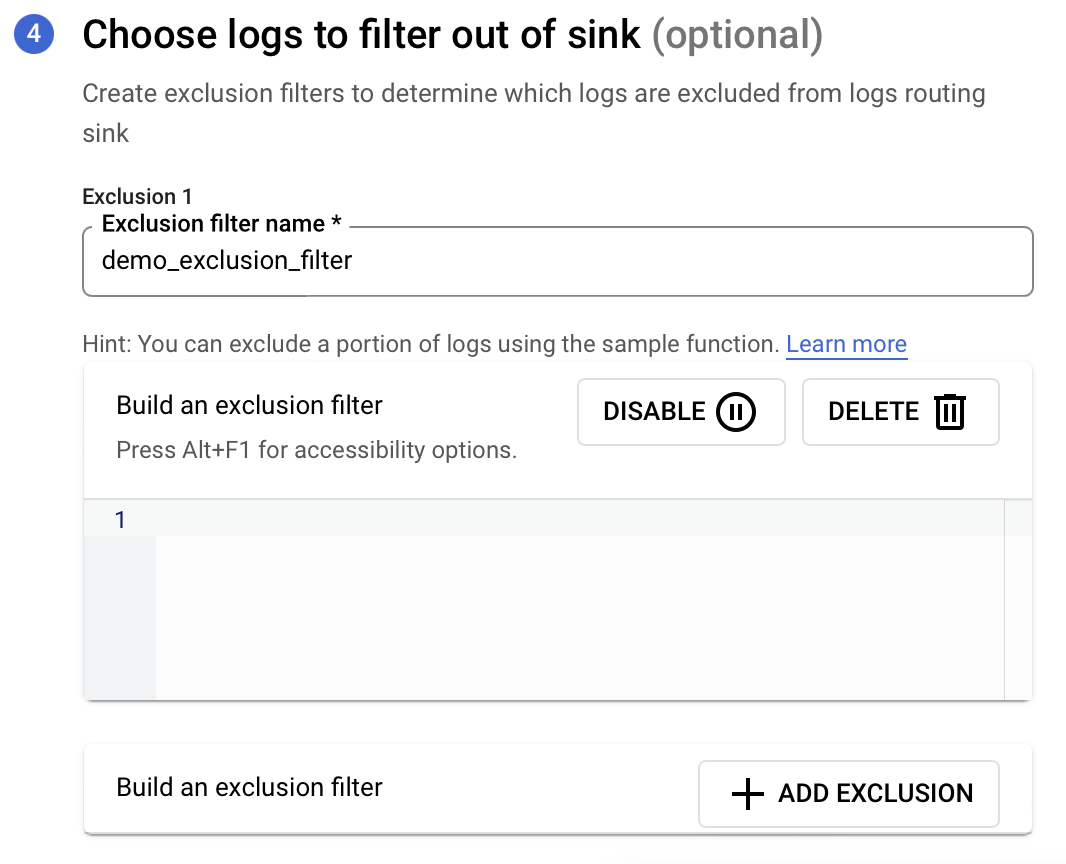1066x864 pixels.
Task: Click the demo_exclusion_filter text in the field
Action: 227,260
